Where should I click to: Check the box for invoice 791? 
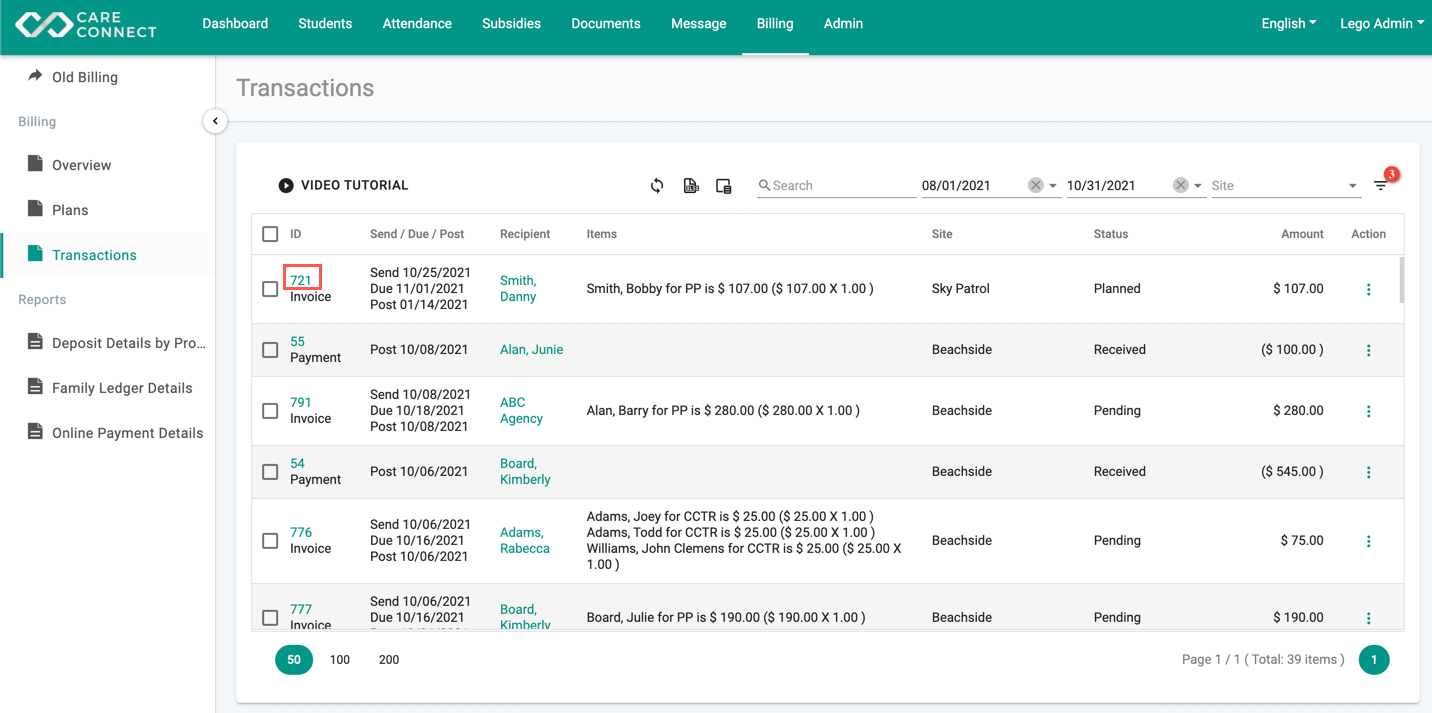[x=270, y=411]
